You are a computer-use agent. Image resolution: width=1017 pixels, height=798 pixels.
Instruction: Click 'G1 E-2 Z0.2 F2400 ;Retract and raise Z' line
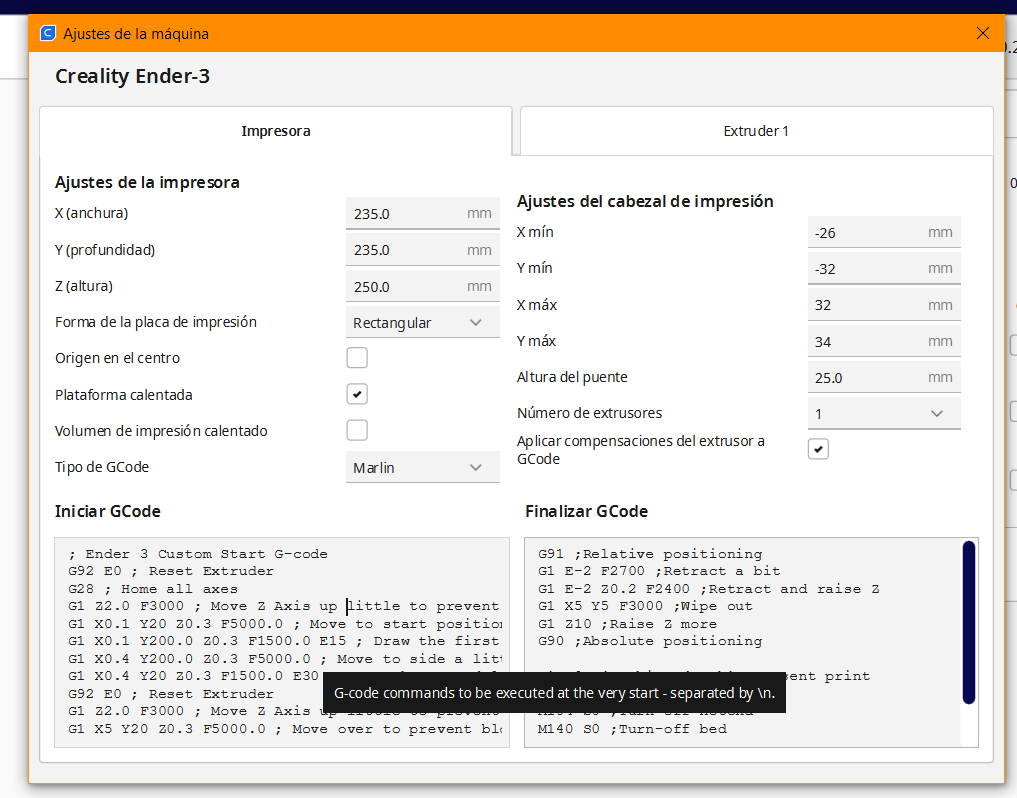(x=708, y=589)
